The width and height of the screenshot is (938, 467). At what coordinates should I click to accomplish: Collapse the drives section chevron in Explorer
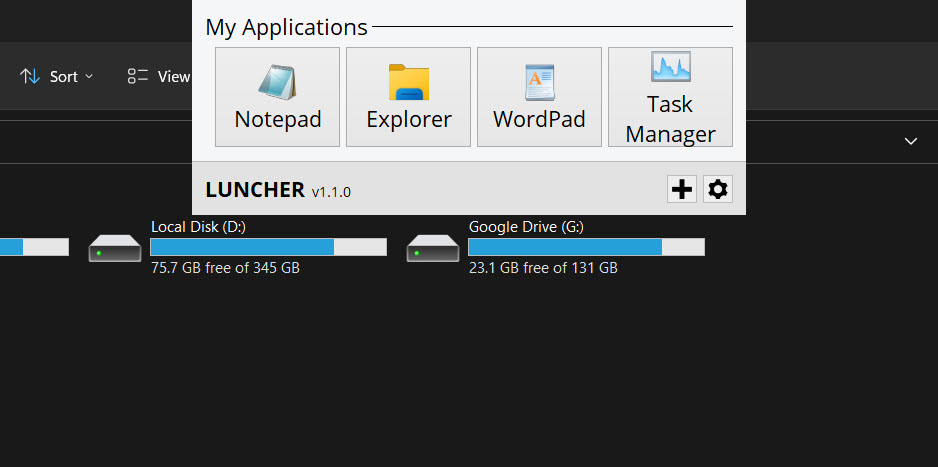coord(910,142)
